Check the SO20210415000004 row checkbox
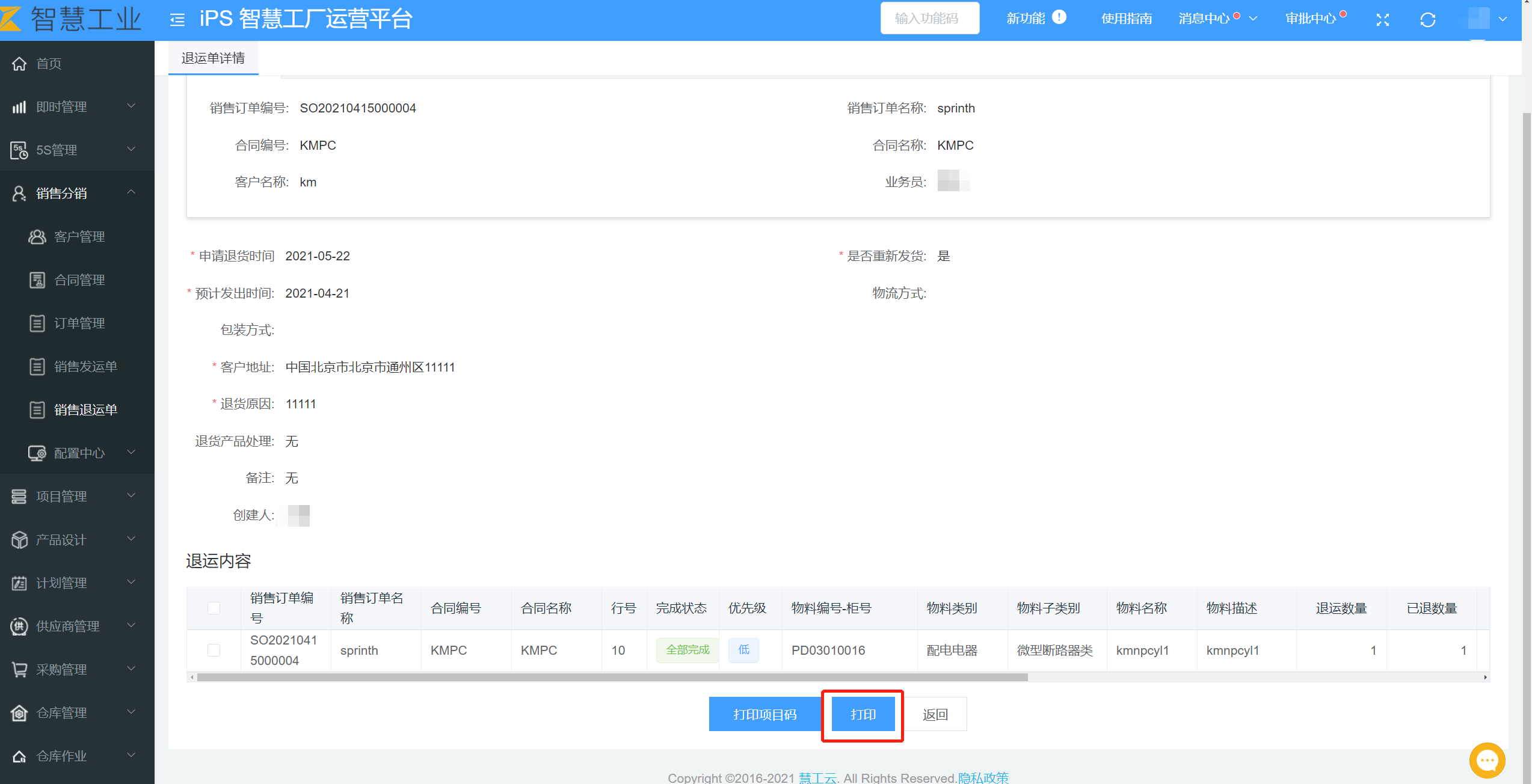The height and width of the screenshot is (784, 1532). point(214,650)
